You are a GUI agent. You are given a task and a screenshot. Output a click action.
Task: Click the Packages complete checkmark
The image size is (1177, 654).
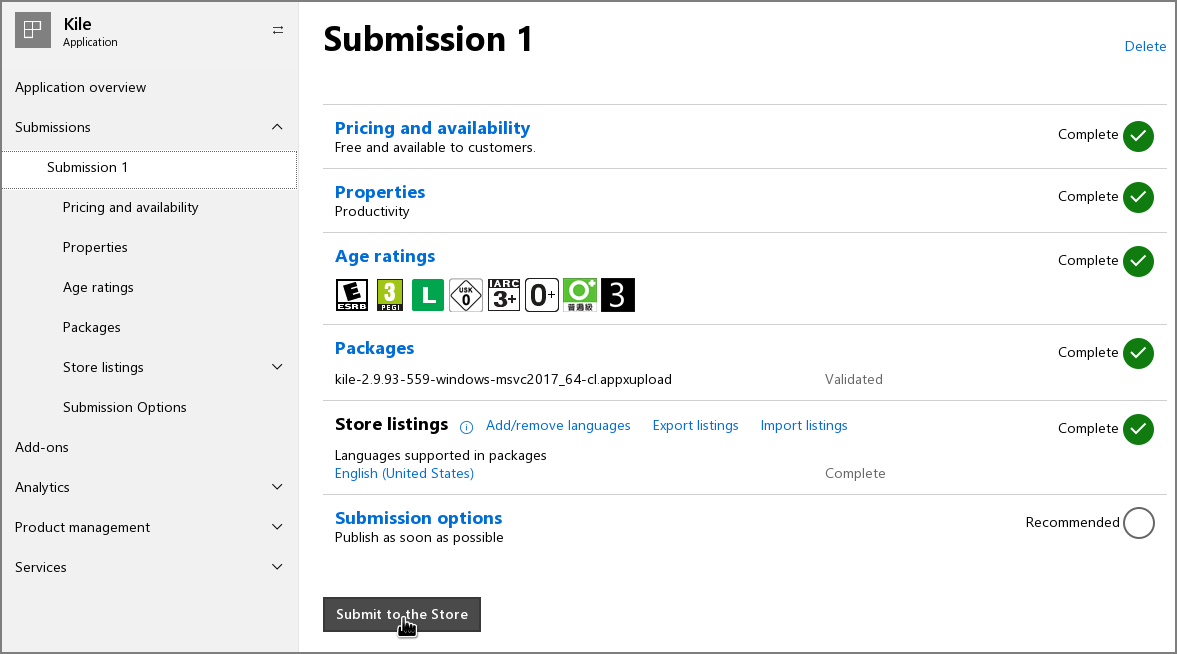[1138, 353]
